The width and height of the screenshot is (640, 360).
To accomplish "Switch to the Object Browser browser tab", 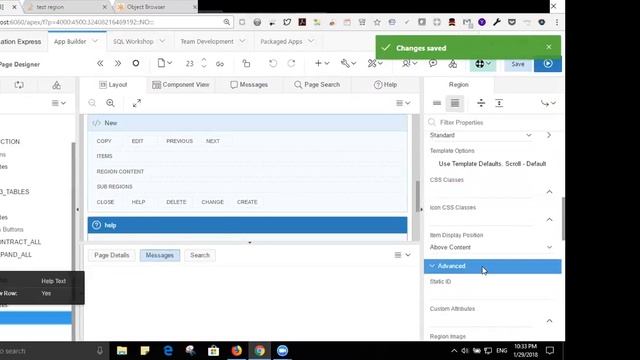I will point(155,7).
